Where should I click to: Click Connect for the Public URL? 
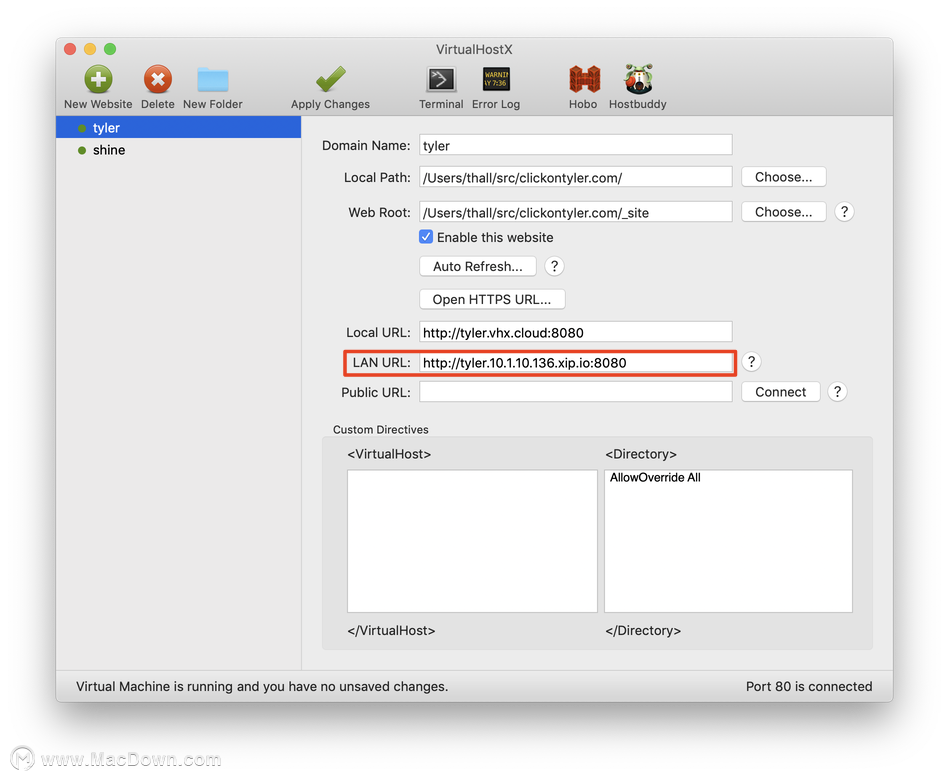pos(780,392)
